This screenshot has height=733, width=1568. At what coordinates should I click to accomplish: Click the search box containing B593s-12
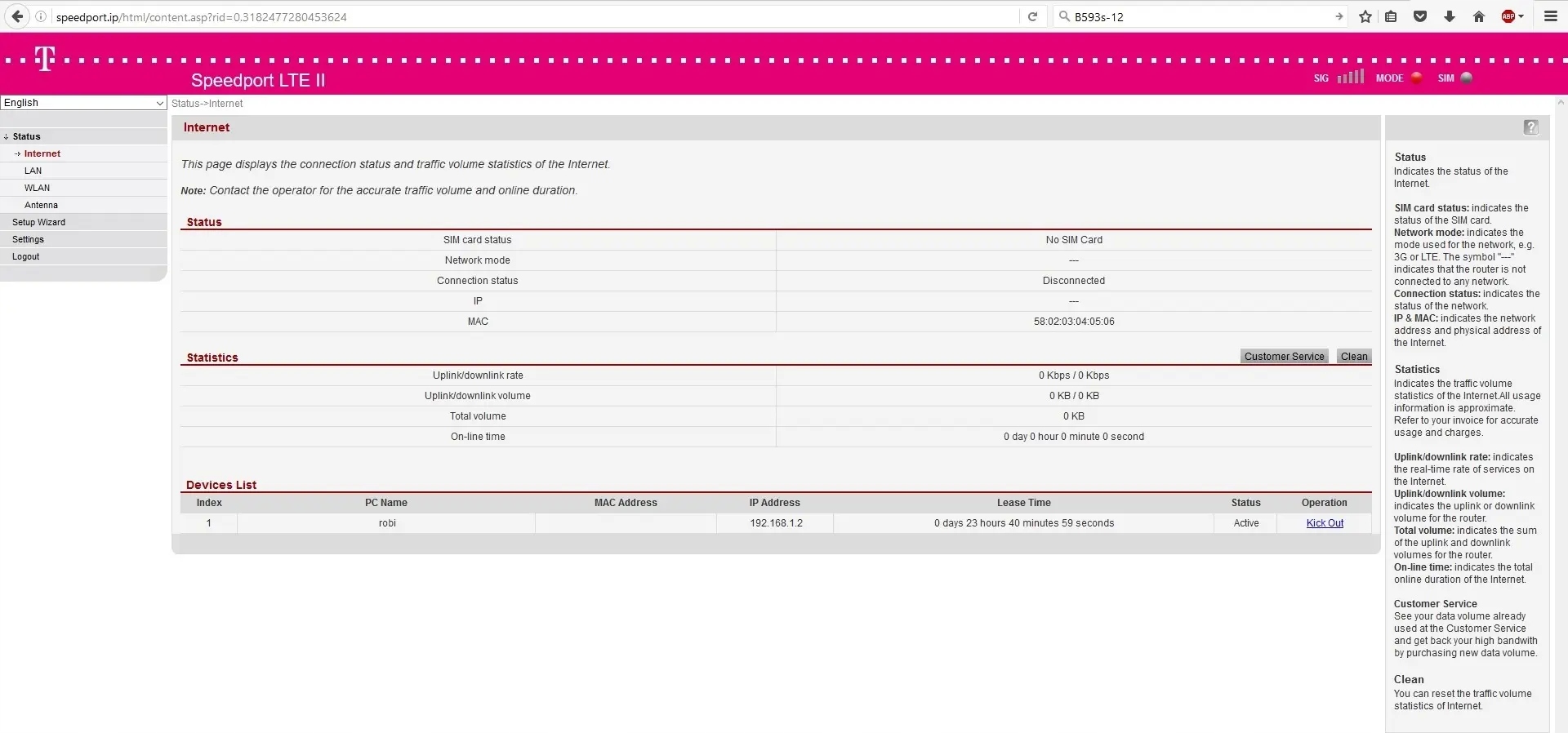point(1200,16)
